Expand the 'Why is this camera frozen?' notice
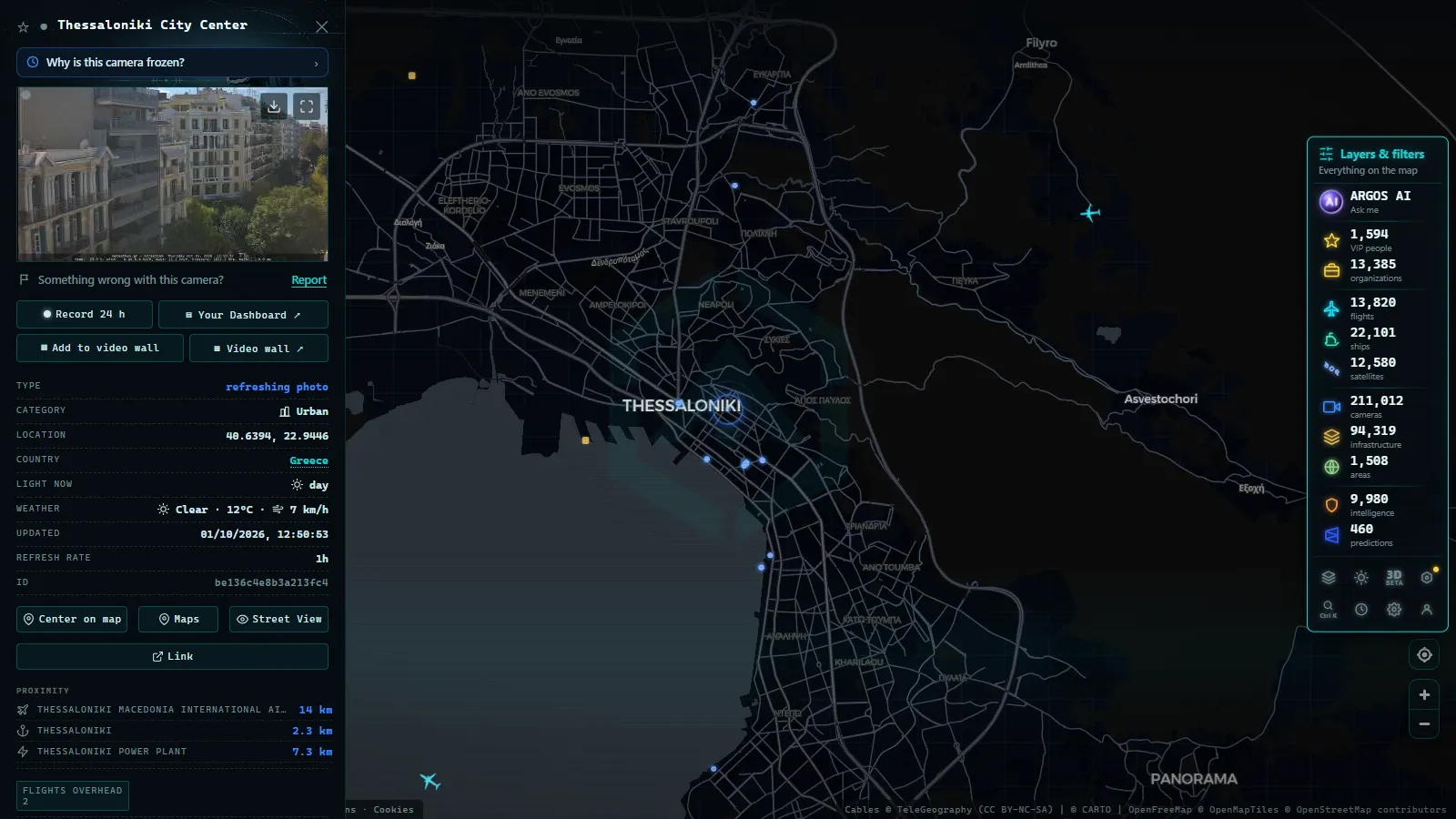Image resolution: width=1456 pixels, height=819 pixels. [172, 63]
